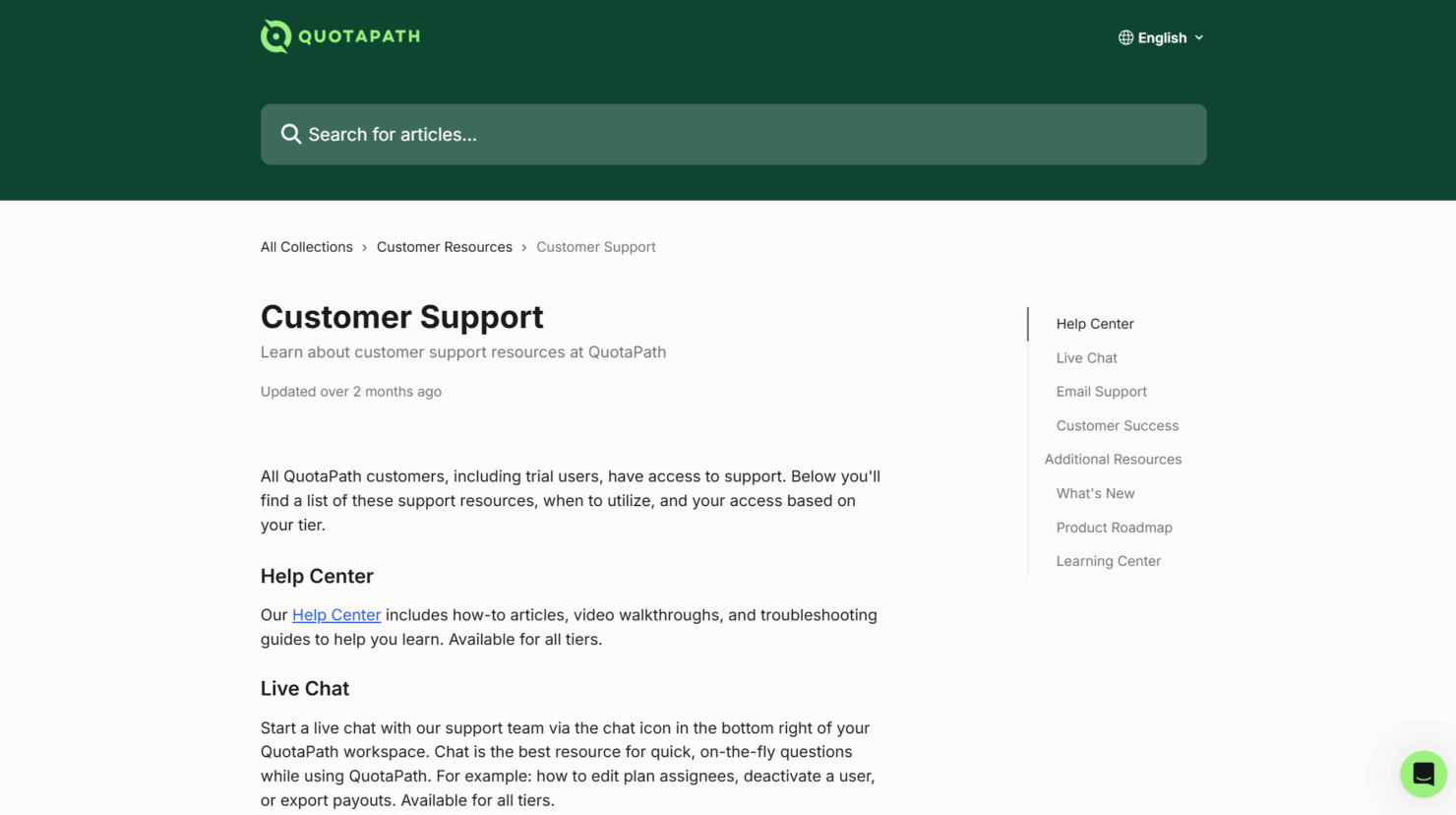Viewport: 1456px width, 815px height.
Task: Open the English language dropdown
Action: [1161, 37]
